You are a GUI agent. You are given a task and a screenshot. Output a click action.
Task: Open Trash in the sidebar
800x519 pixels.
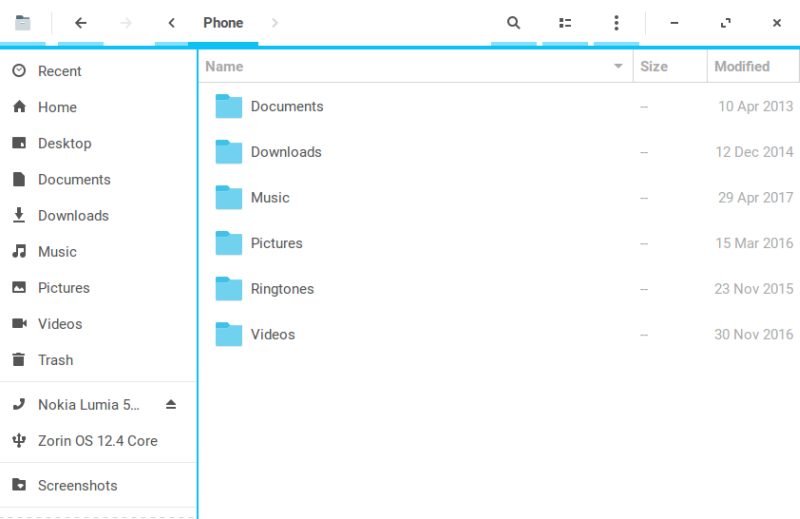[x=98, y=360]
